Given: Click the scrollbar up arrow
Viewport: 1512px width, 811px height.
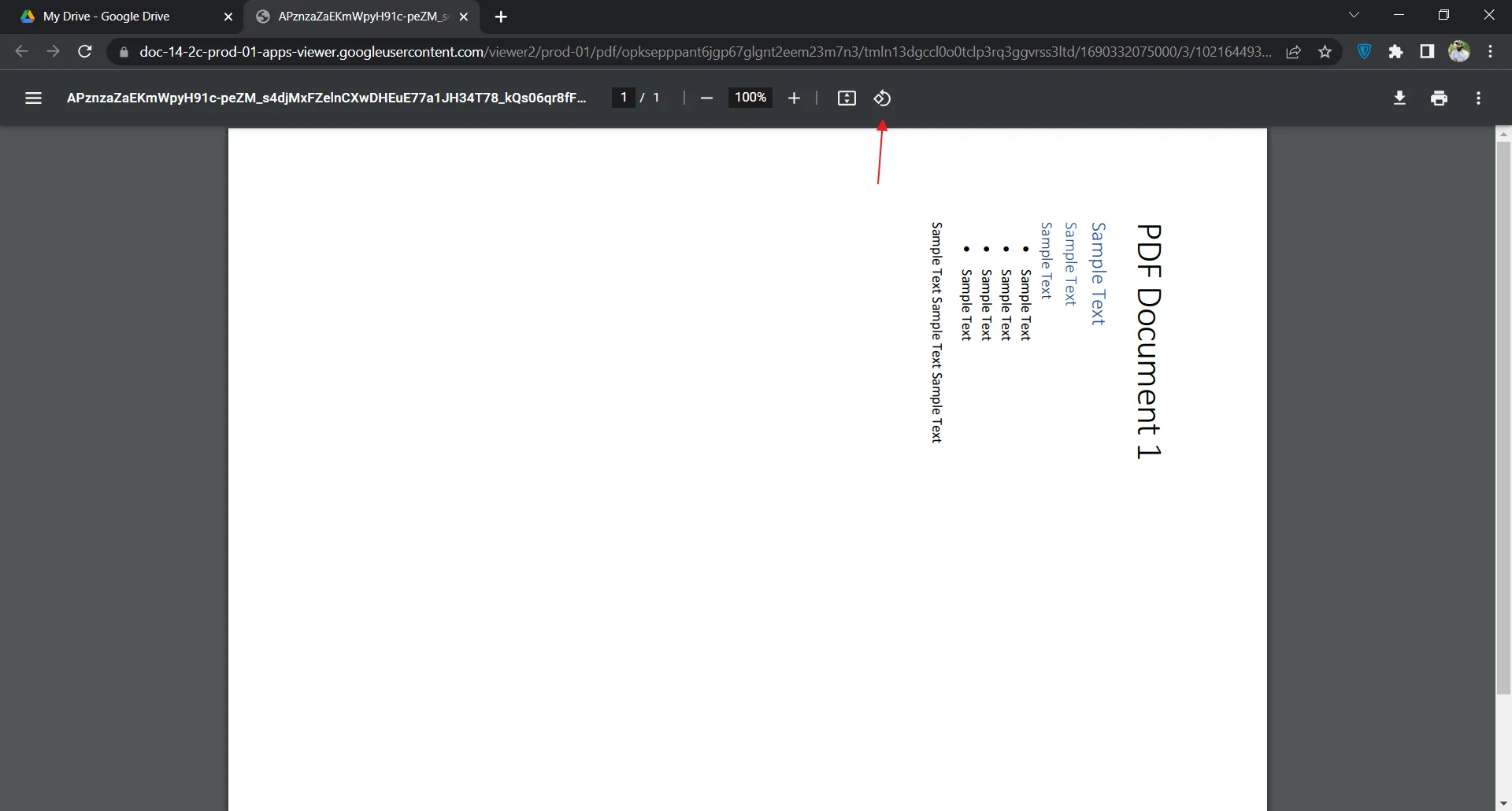Looking at the screenshot, I should pos(1504,135).
